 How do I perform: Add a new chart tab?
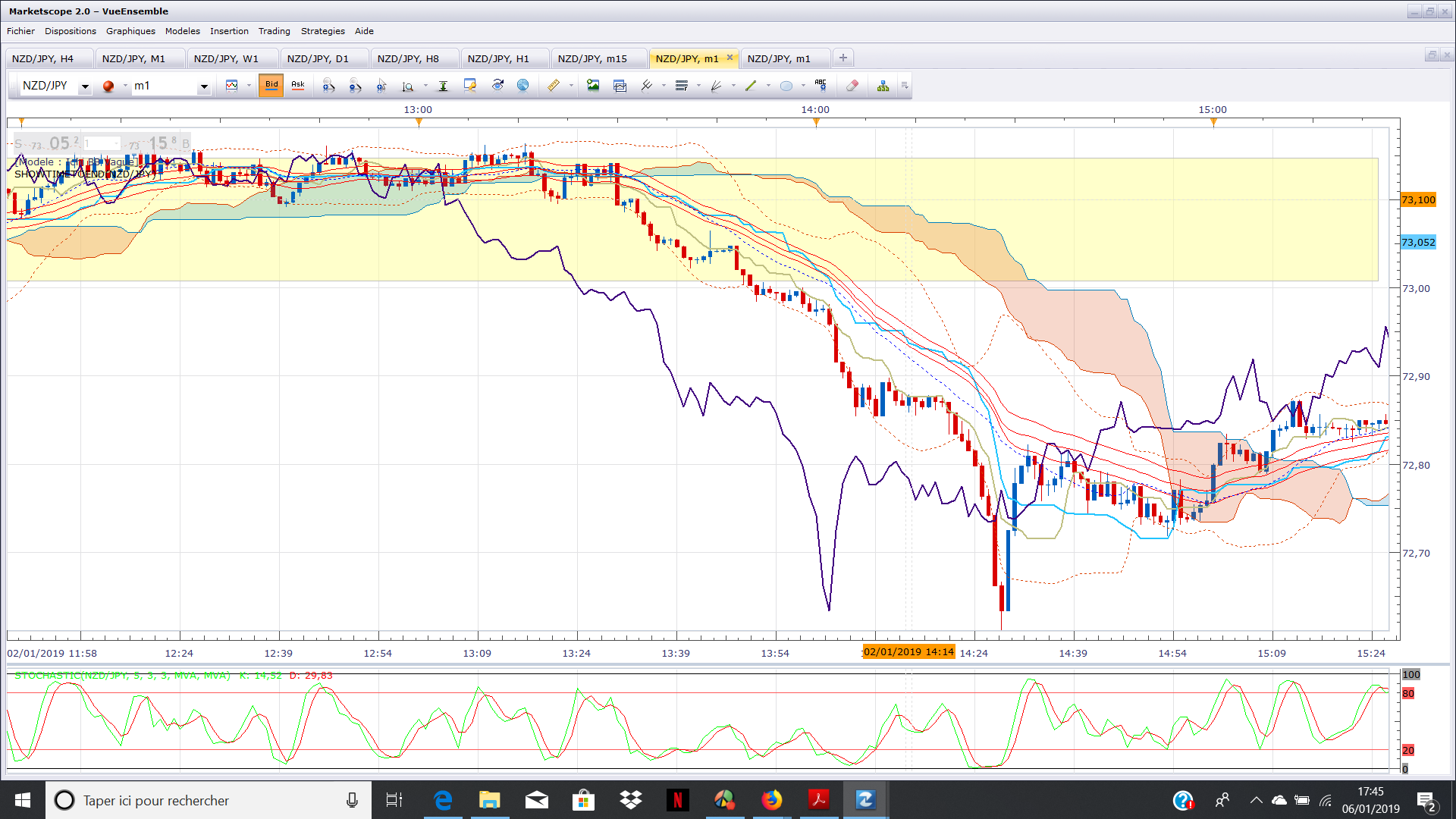coord(843,58)
